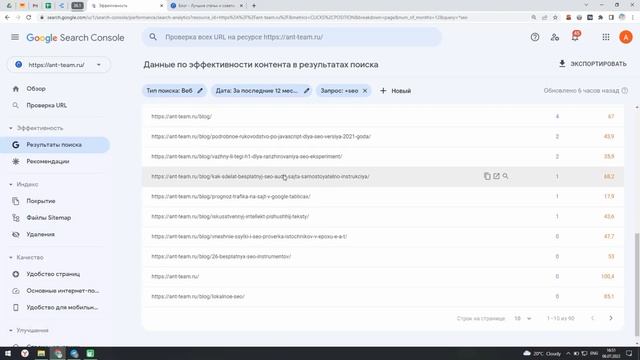Open File Explorer from the taskbar

click(41, 353)
